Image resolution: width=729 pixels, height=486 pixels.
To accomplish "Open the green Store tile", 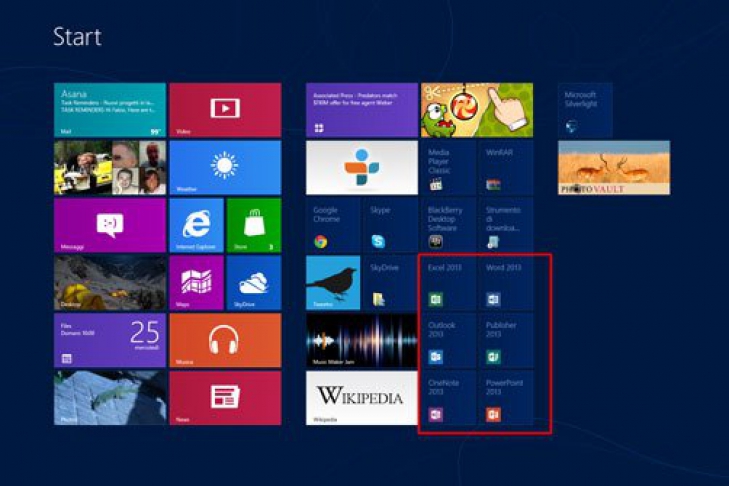I will [x=253, y=225].
